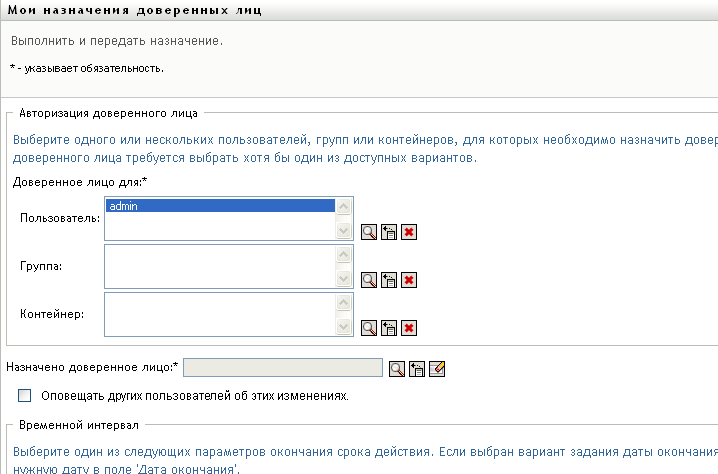The width and height of the screenshot is (718, 474).
Task: Click the search icon for Контейнер list
Action: (x=368, y=327)
